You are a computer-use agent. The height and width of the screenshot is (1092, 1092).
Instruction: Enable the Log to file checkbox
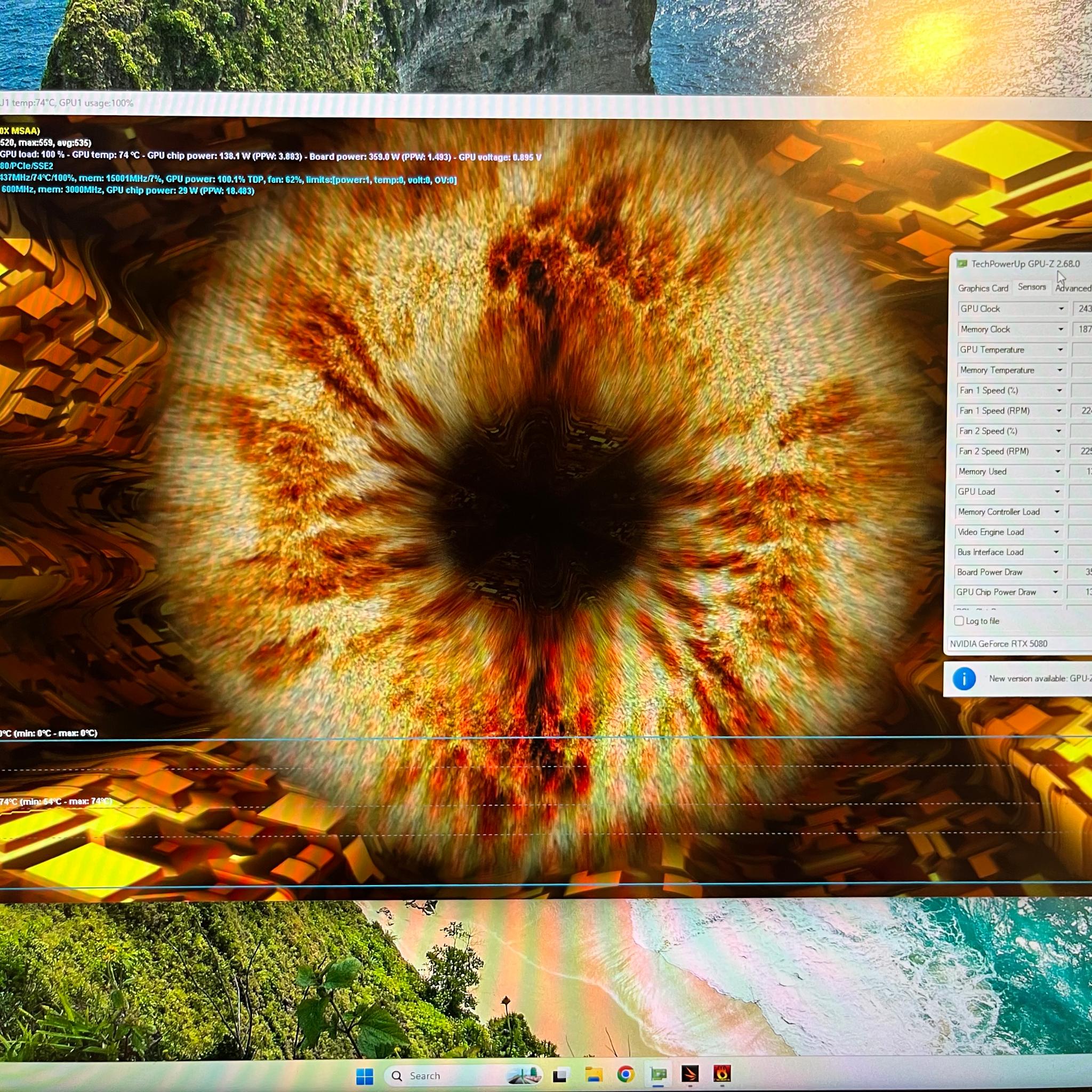959,621
